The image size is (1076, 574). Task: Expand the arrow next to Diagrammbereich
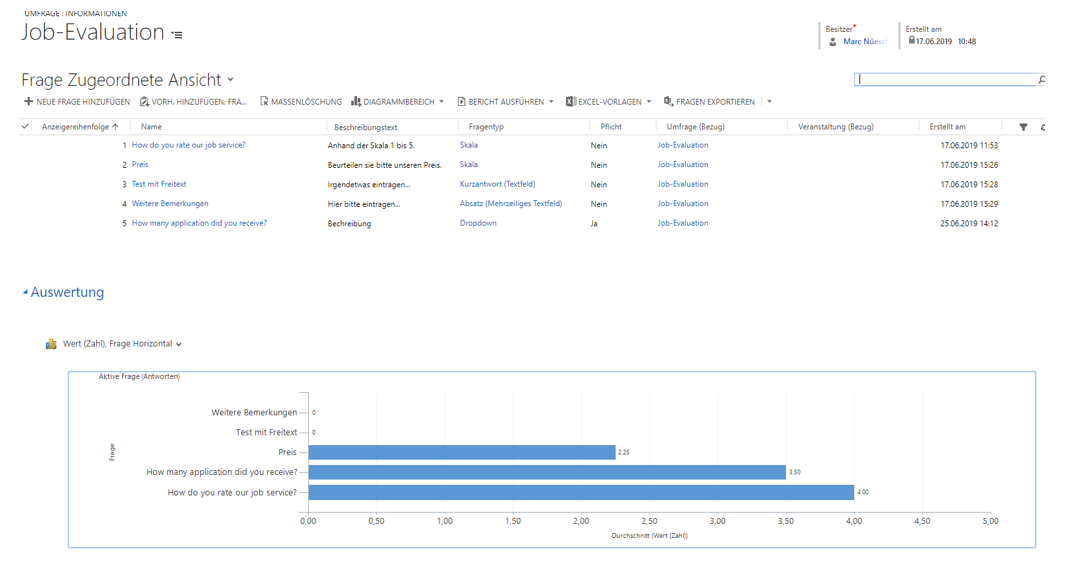pos(441,102)
